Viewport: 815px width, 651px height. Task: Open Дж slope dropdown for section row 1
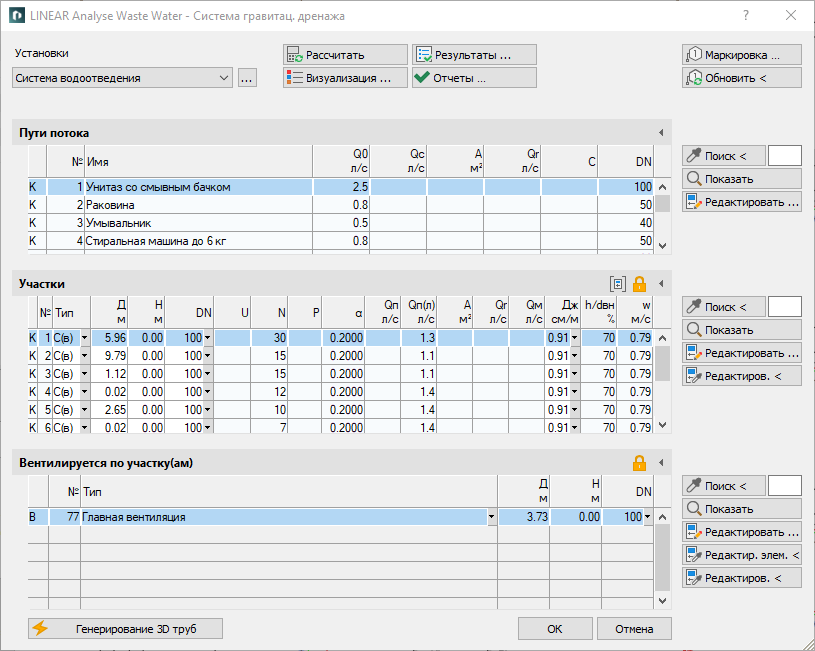575,338
